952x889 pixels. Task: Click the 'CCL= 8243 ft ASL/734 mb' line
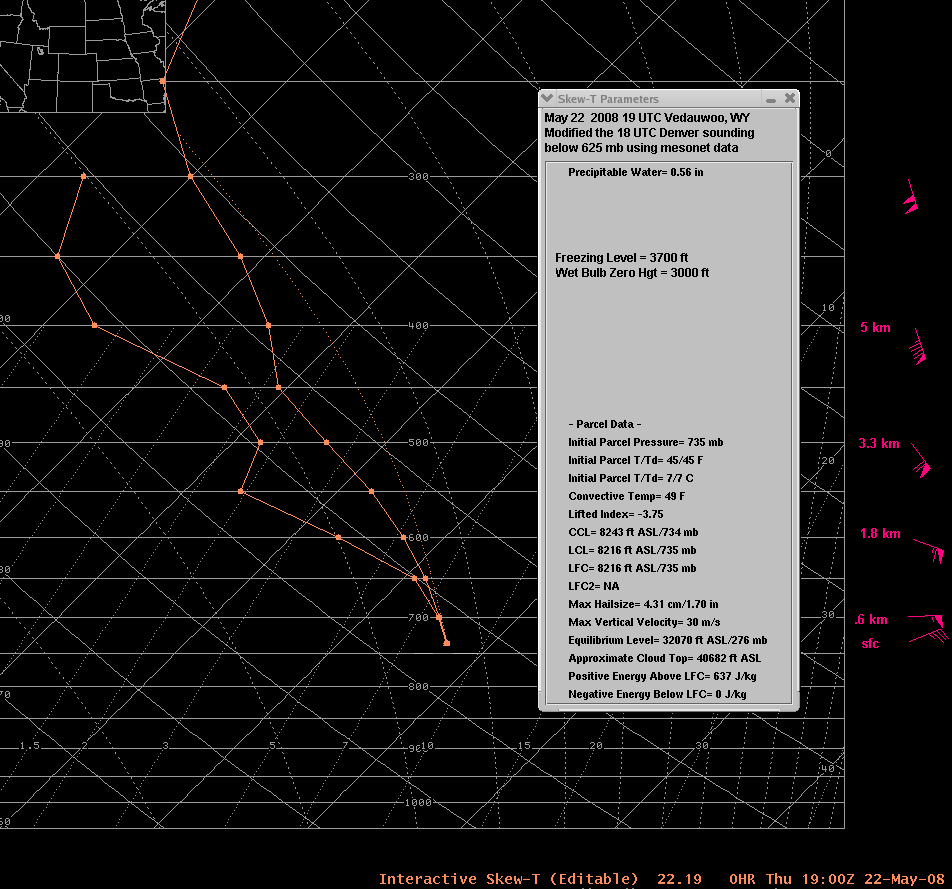pos(633,533)
